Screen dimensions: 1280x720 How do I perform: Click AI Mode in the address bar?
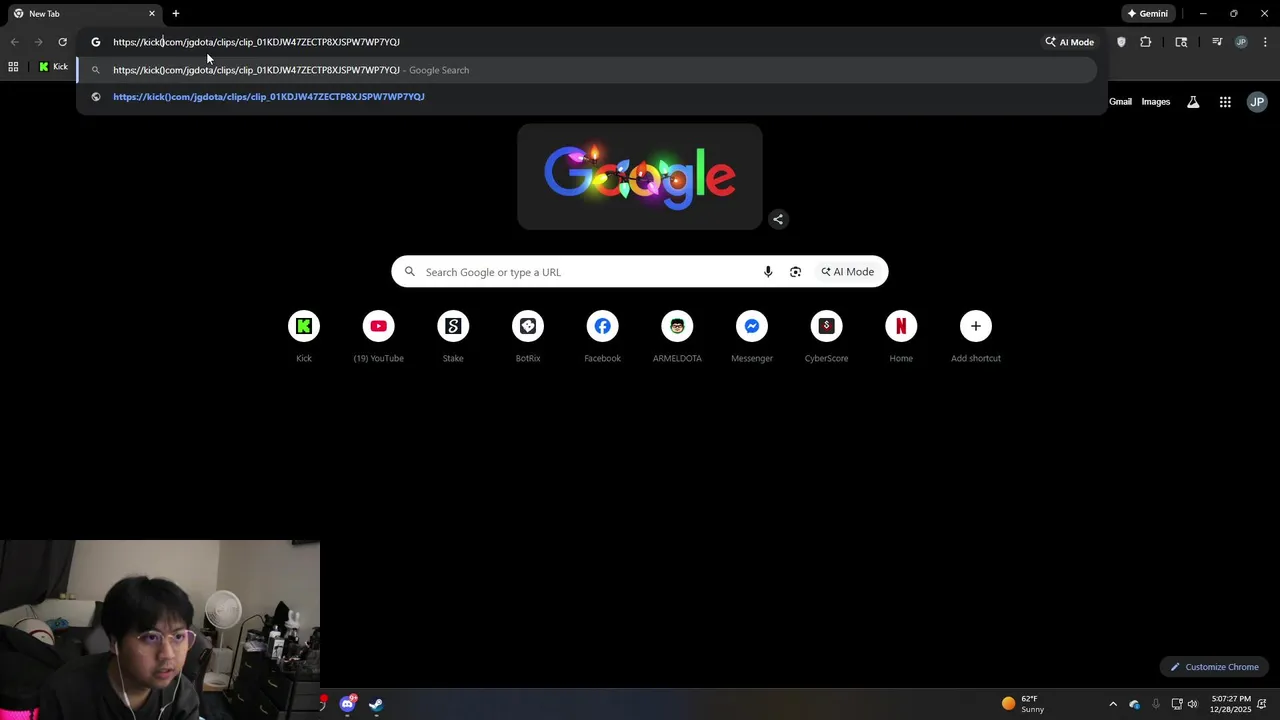click(1069, 42)
